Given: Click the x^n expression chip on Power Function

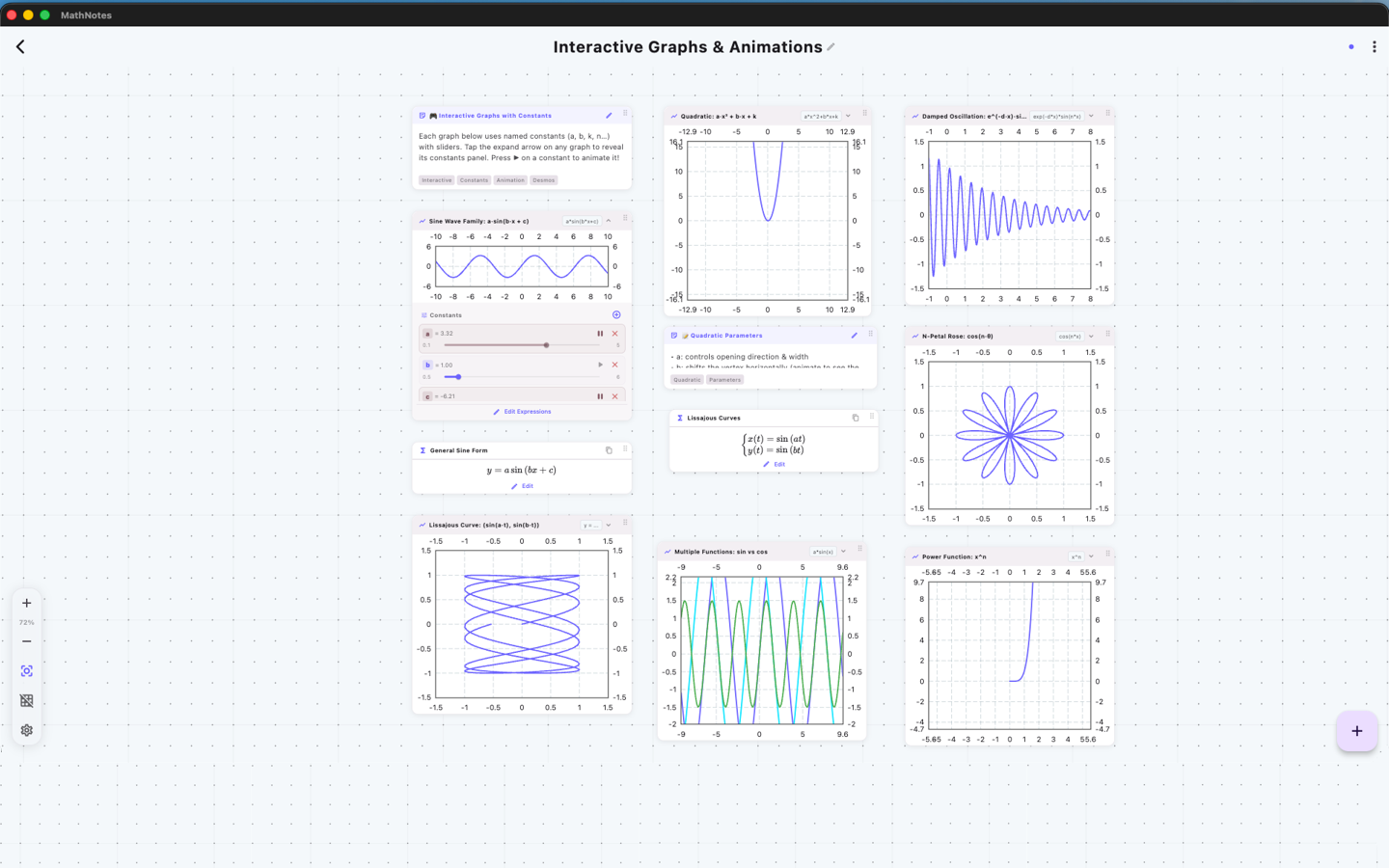Looking at the screenshot, I should coord(1076,556).
